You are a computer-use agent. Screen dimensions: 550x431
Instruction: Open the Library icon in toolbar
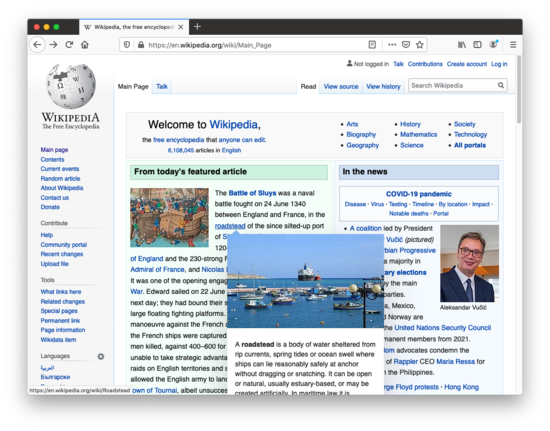tap(462, 45)
